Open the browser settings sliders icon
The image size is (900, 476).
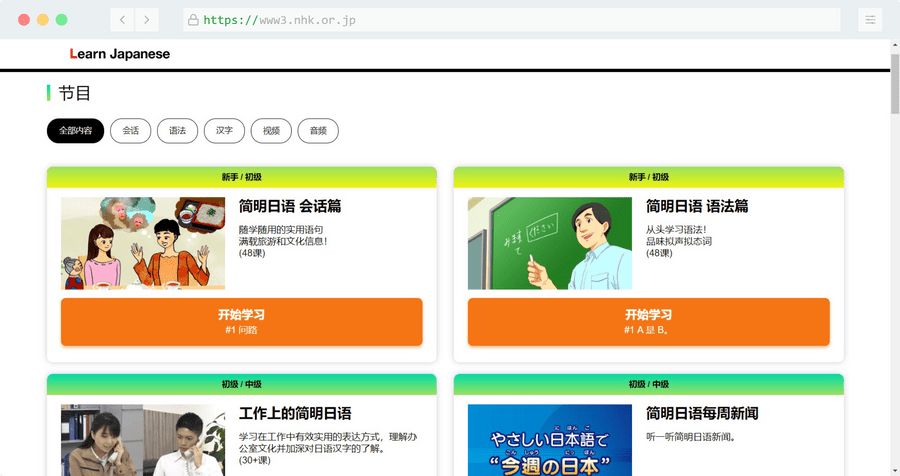click(x=870, y=20)
